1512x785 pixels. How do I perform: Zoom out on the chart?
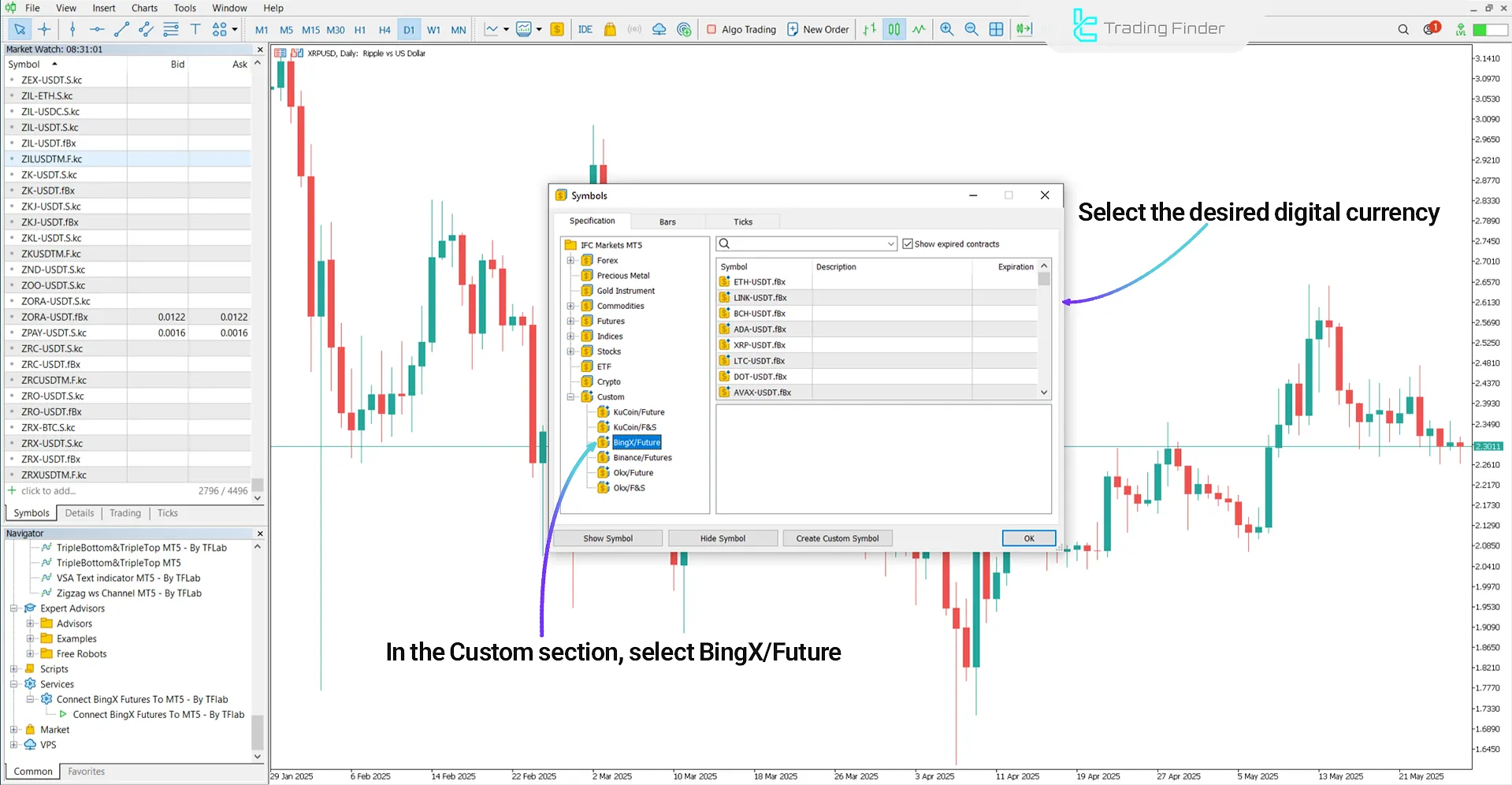tap(971, 29)
